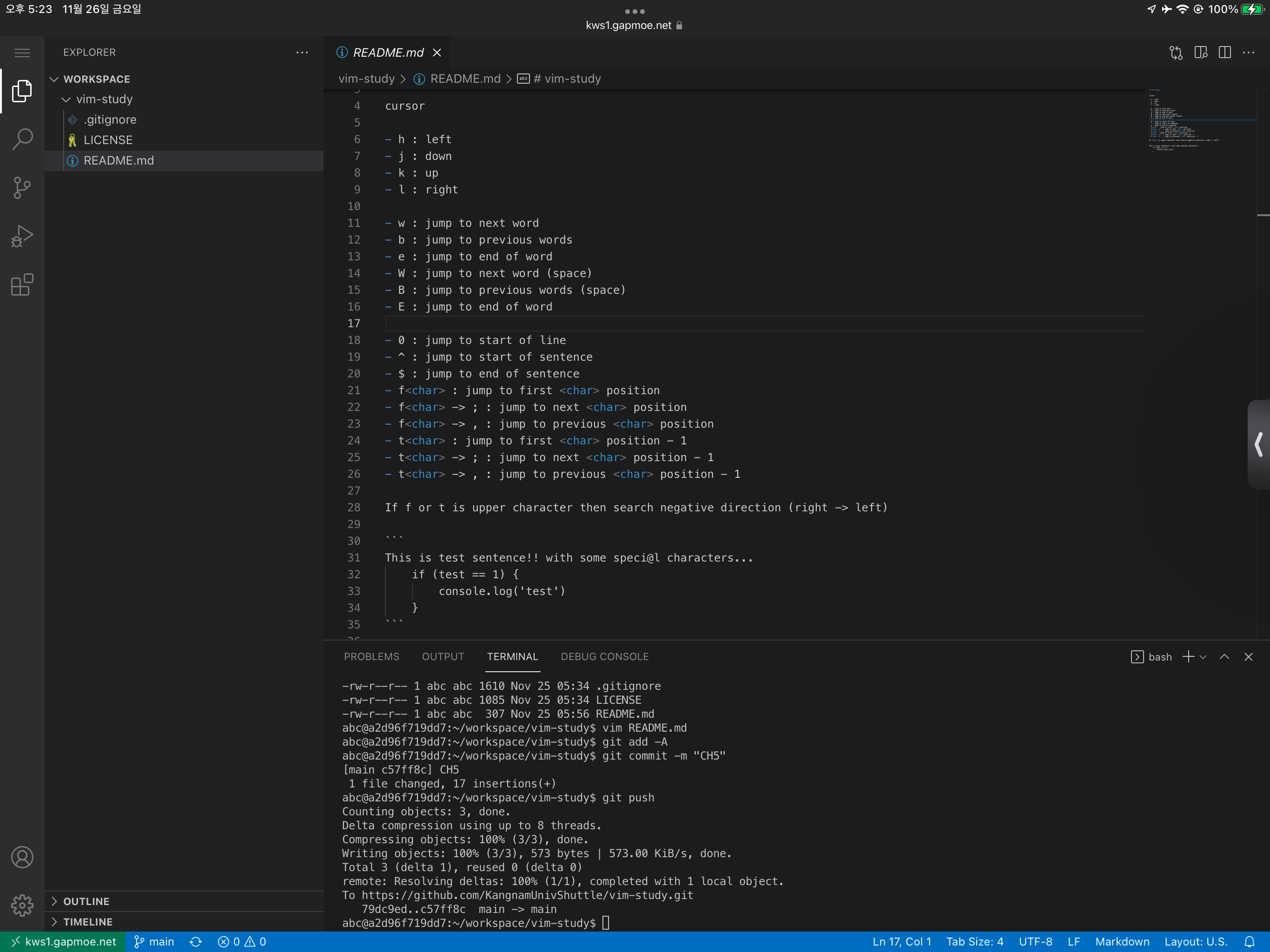Open errors and warnings count
1270x952 pixels.
(x=242, y=942)
